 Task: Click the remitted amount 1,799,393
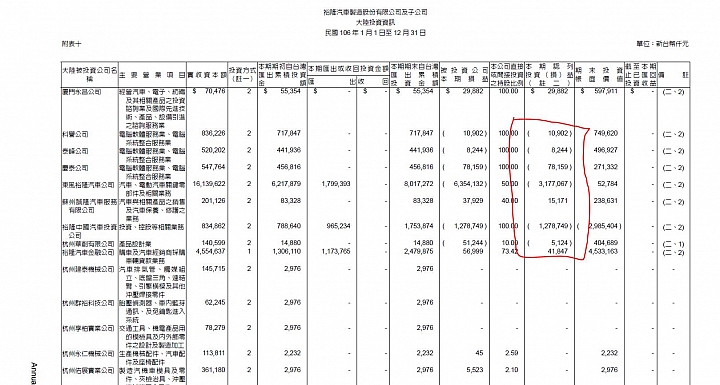click(x=336, y=184)
